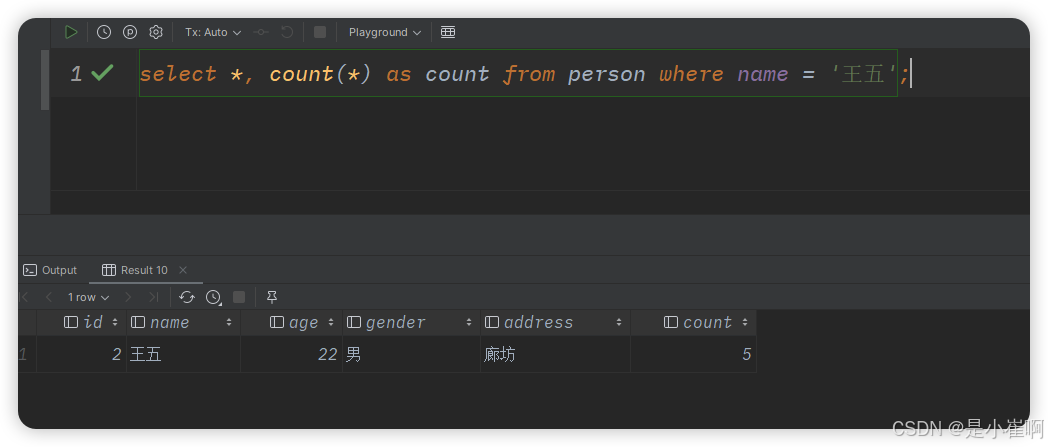This screenshot has height=447, width=1048.
Task: Go to first page of results
Action: 25,297
